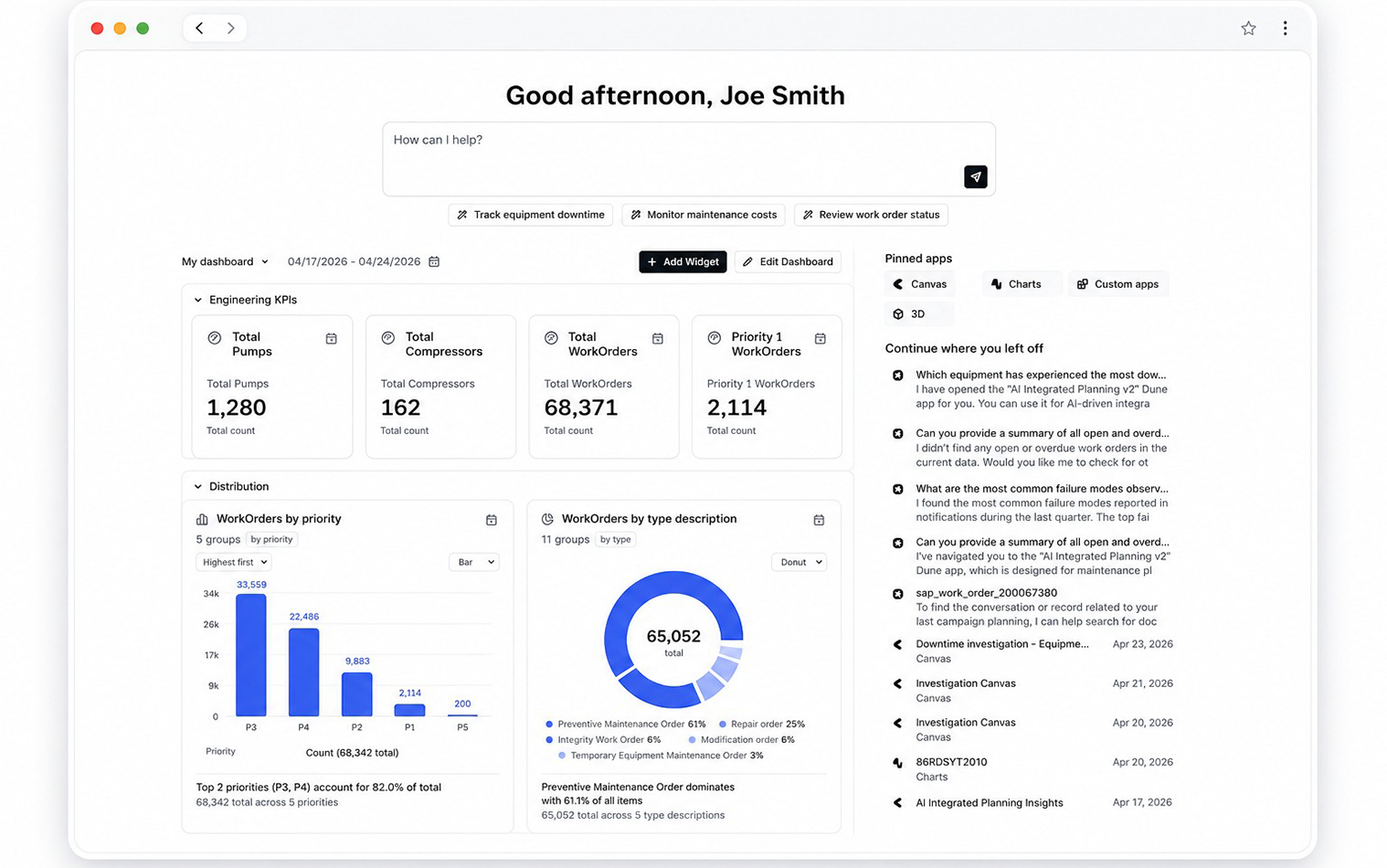Send the message with the arrow button
This screenshot has width=1387, height=868.
coord(975,176)
